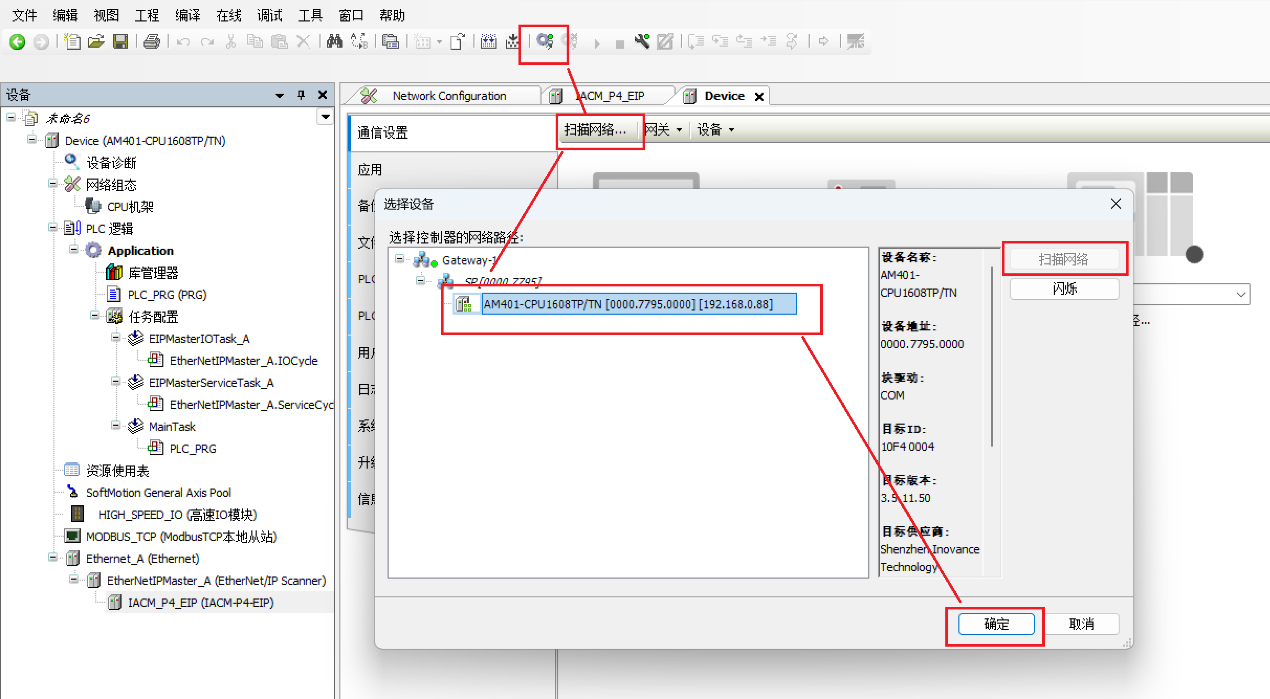The height and width of the screenshot is (699, 1270).
Task: Click the Cut (scissors) toolbar icon
Action: point(229,42)
